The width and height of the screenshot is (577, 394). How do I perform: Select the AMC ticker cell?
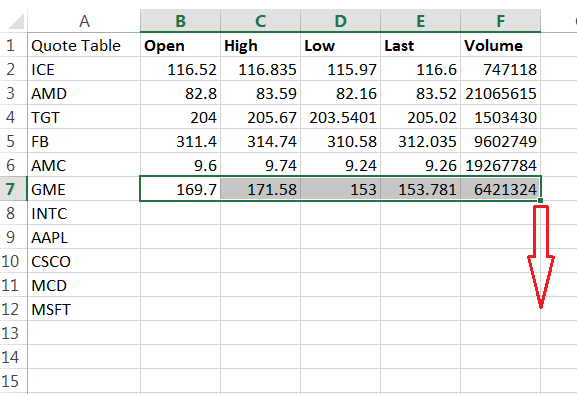pos(84,165)
